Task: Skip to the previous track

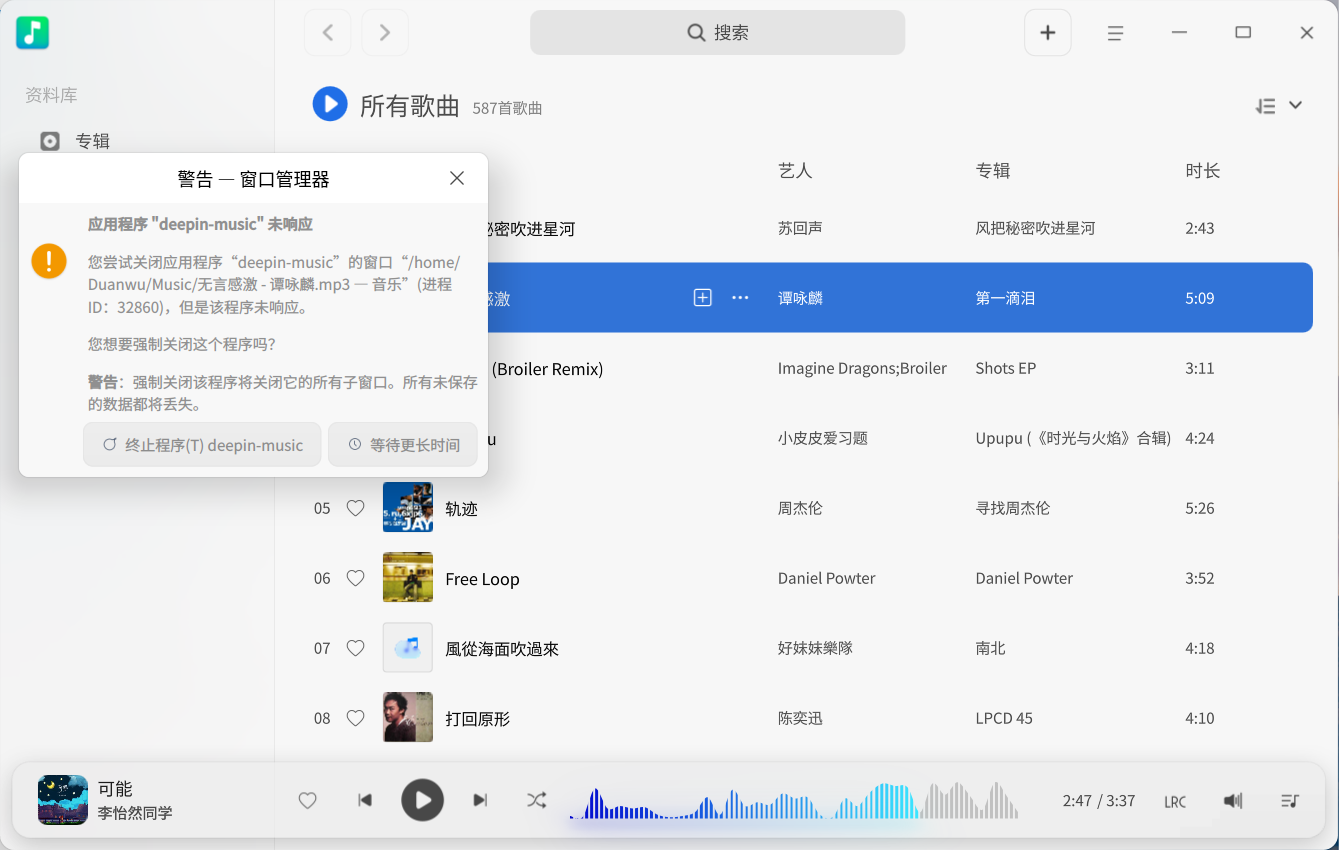Action: point(365,800)
